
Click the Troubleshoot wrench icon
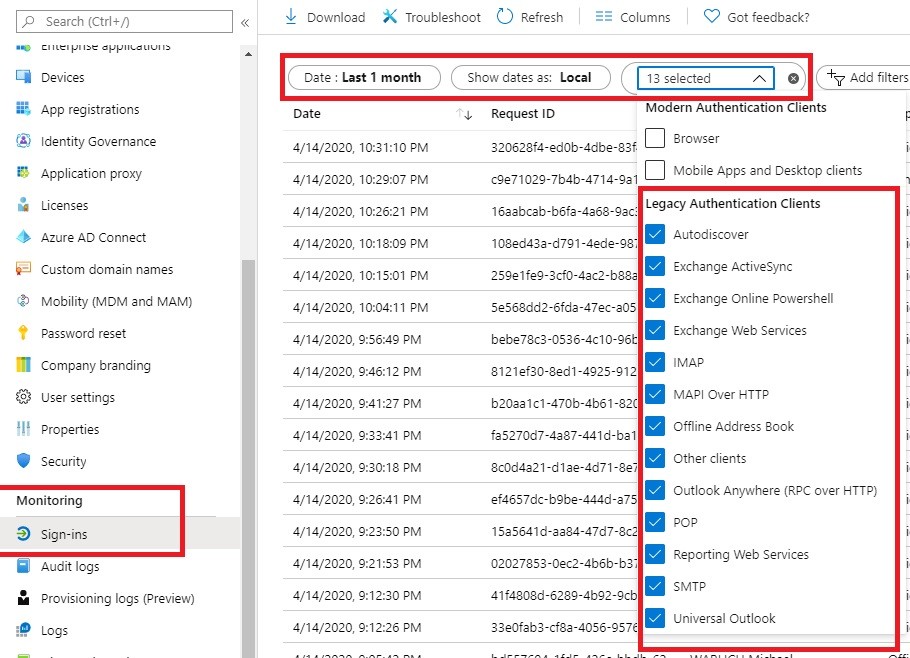click(389, 17)
